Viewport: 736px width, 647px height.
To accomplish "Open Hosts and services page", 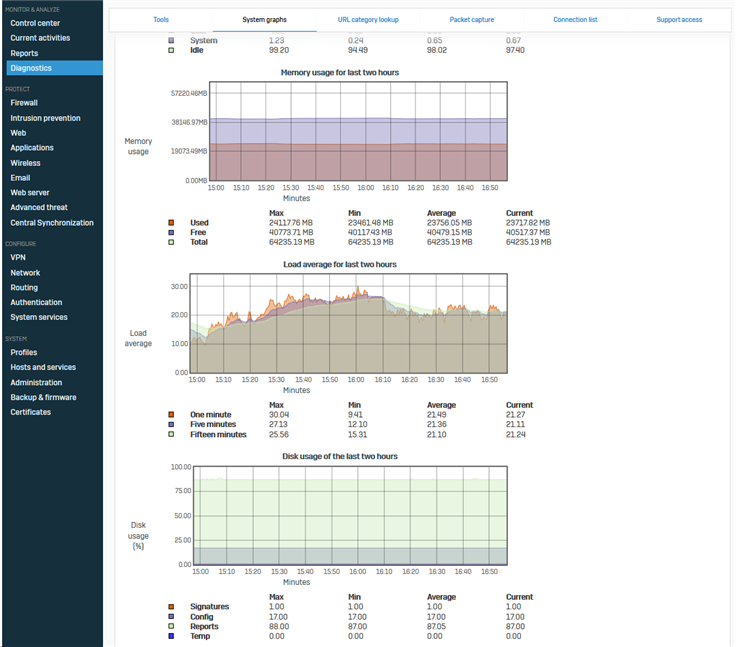I will [43, 367].
